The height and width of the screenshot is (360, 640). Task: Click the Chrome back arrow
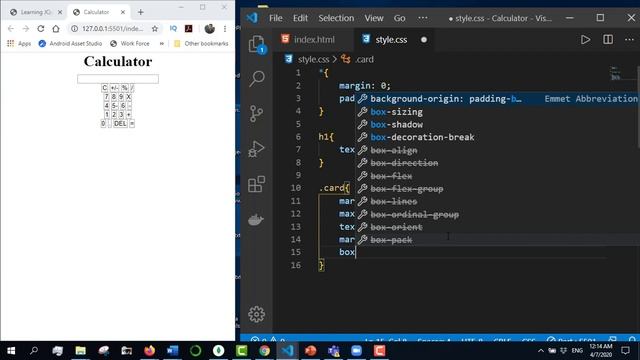[11, 29]
